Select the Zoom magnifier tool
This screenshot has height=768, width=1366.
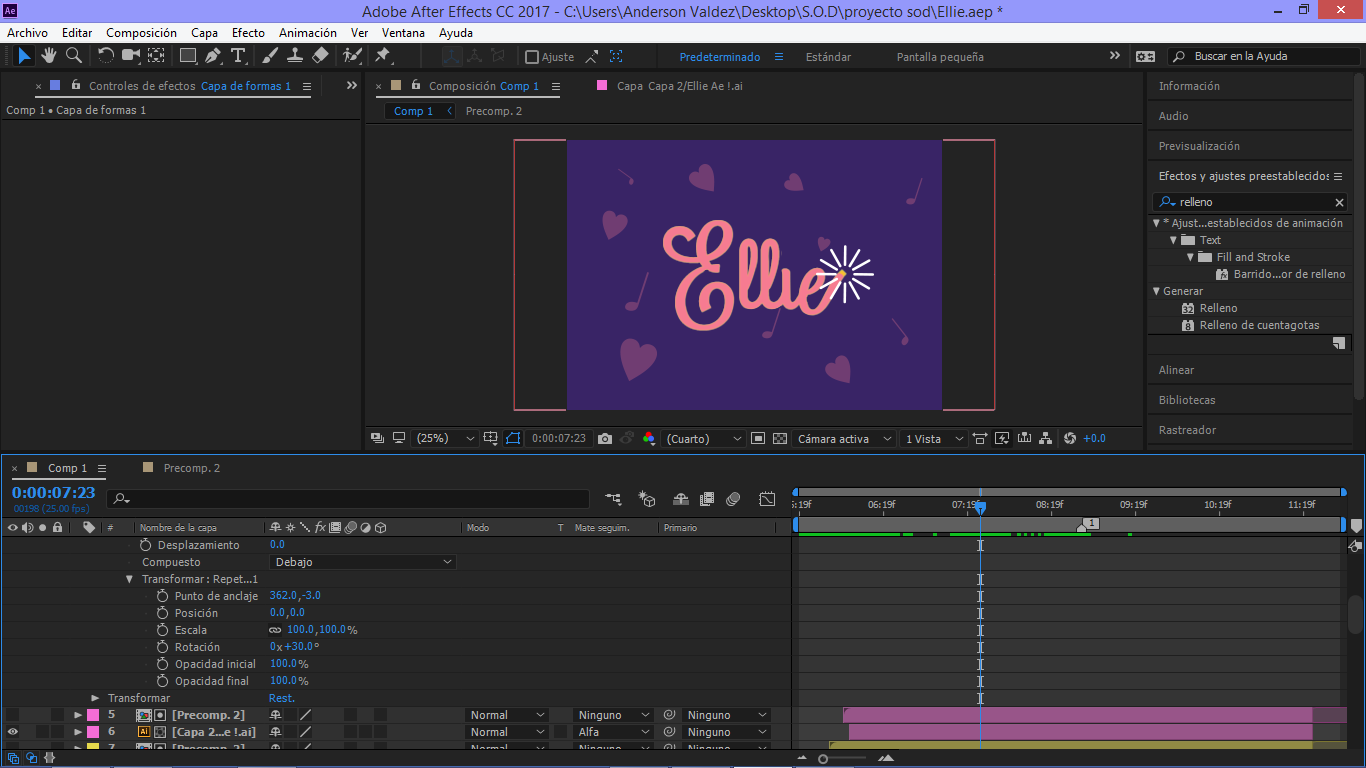click(74, 56)
